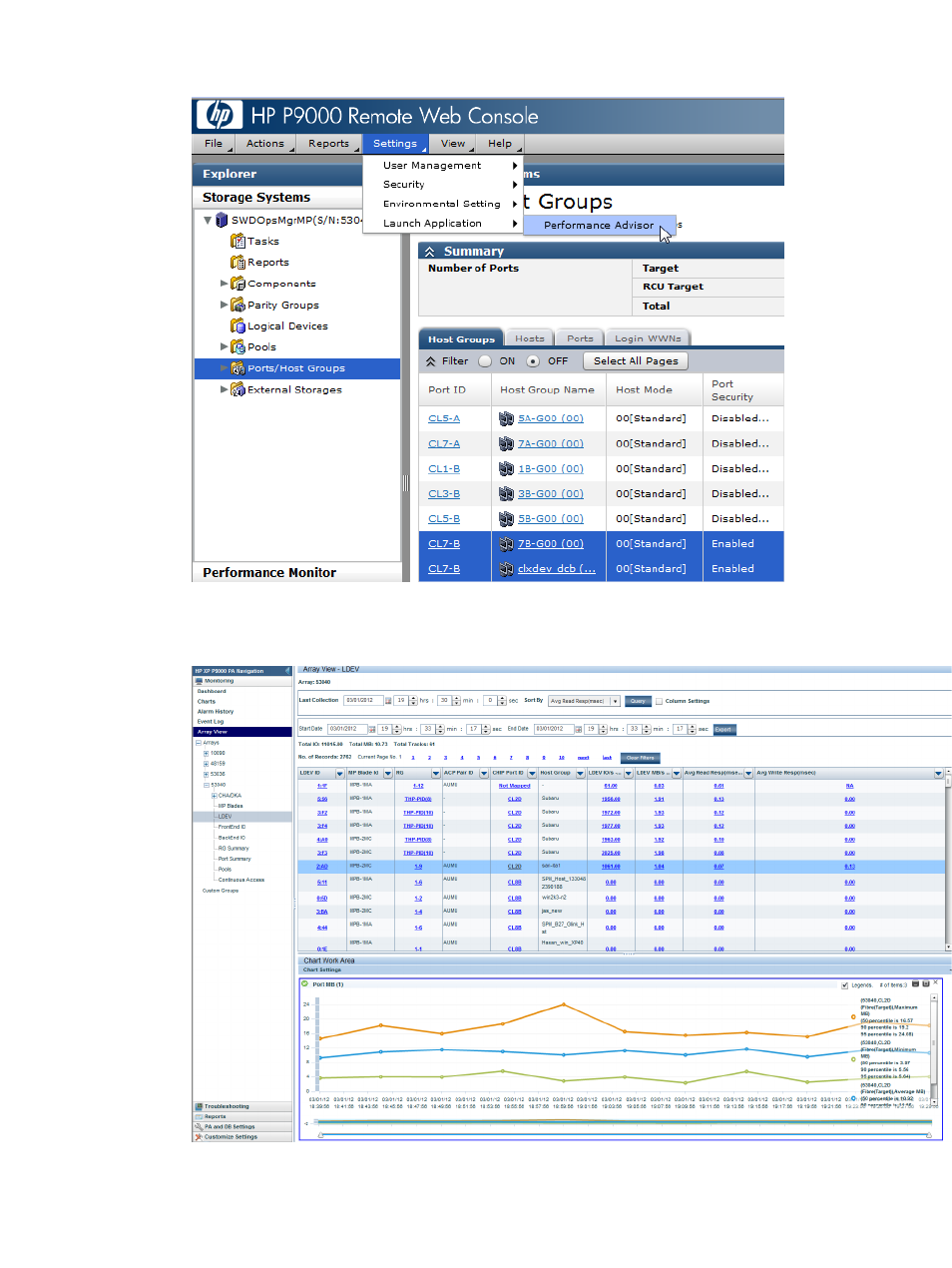This screenshot has width=952, height=1268.
Task: Expand array 10090 in the Arrays tree
Action: coord(206,753)
